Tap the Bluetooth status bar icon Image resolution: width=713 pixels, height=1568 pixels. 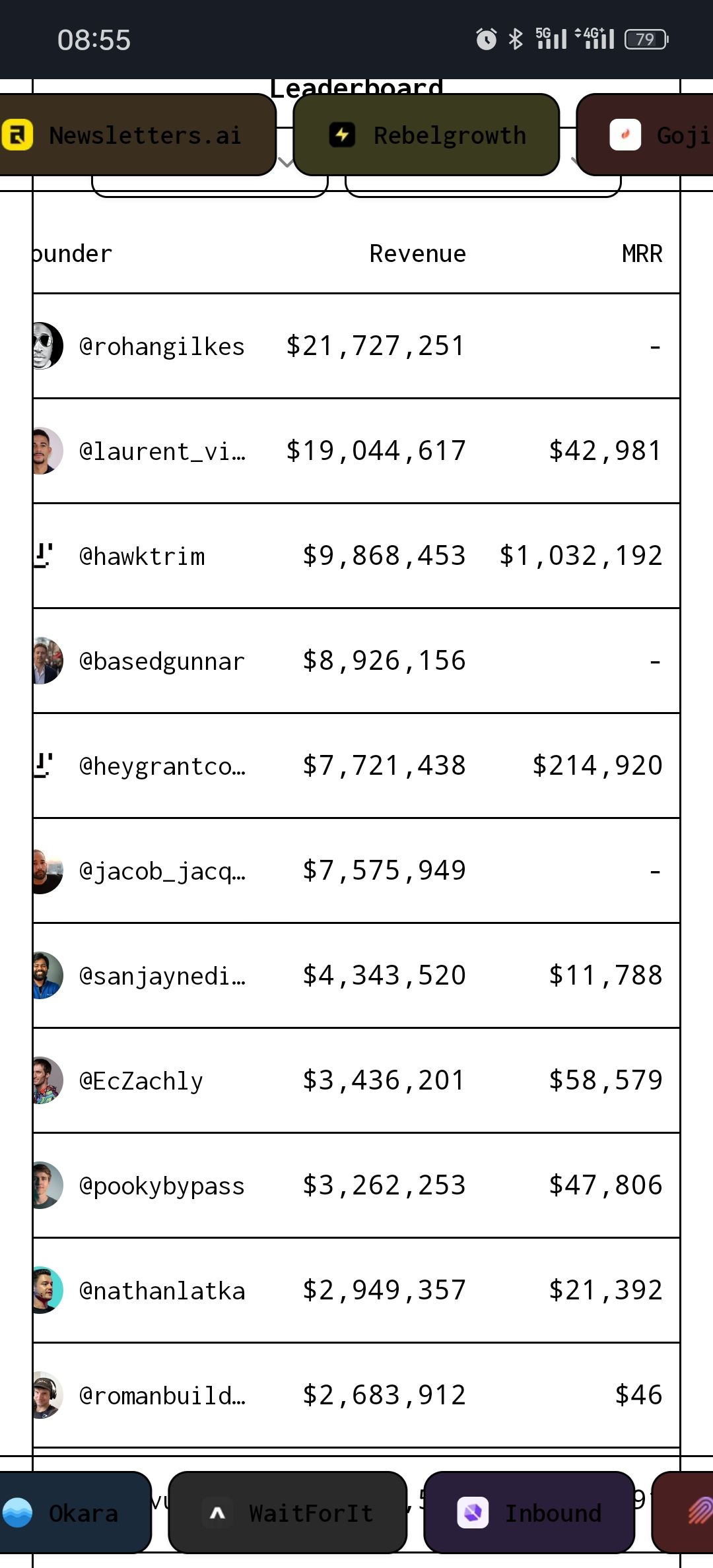tap(516, 40)
